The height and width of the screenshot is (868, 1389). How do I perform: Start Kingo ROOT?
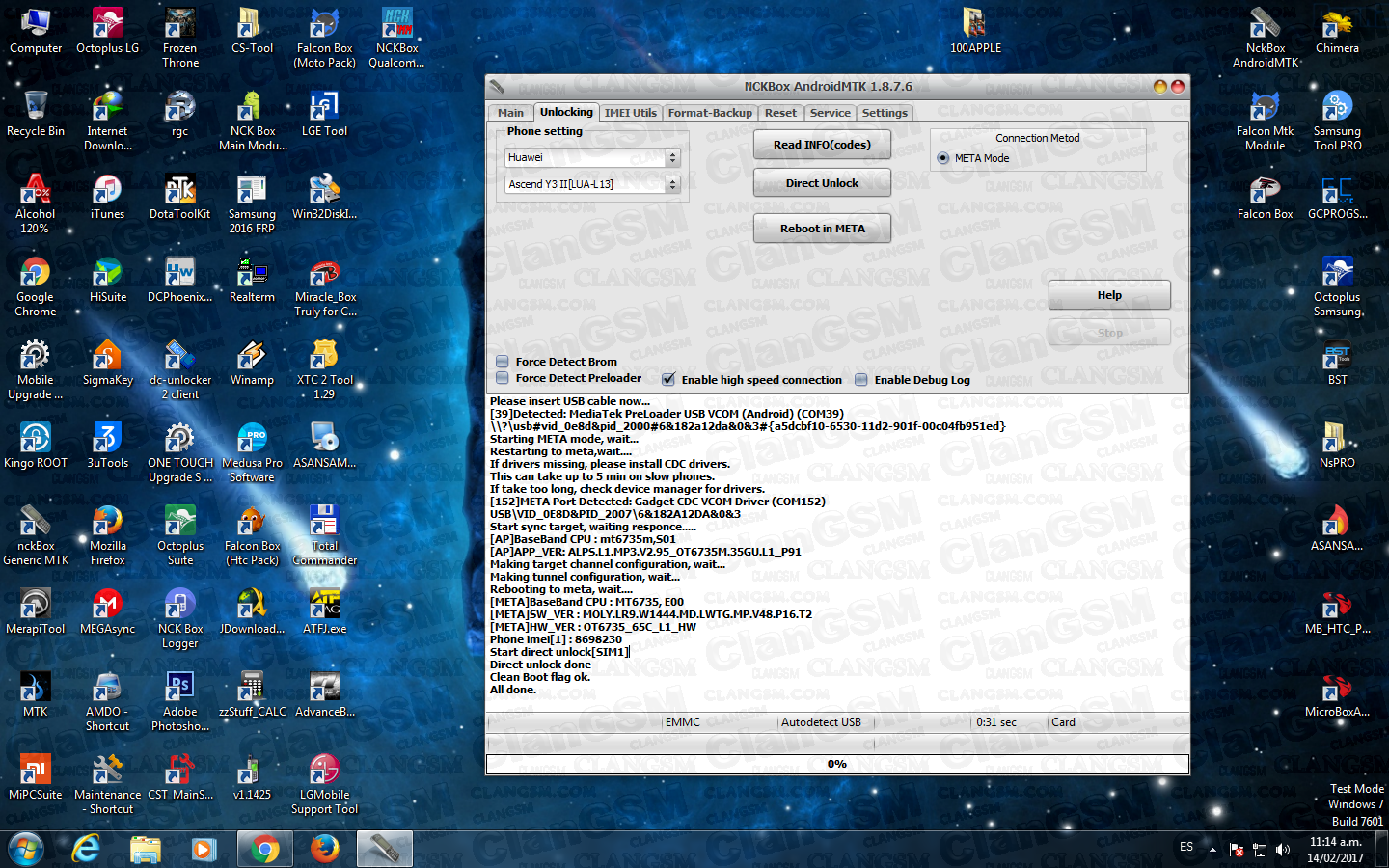(36, 439)
